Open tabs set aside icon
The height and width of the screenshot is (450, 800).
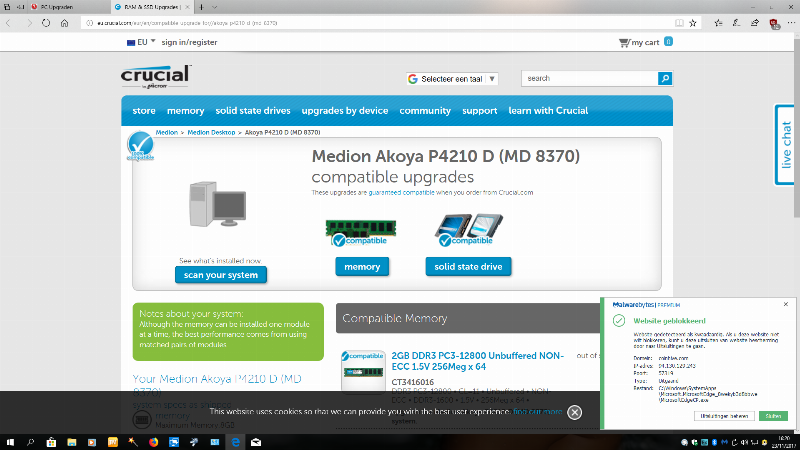tap(7, 7)
